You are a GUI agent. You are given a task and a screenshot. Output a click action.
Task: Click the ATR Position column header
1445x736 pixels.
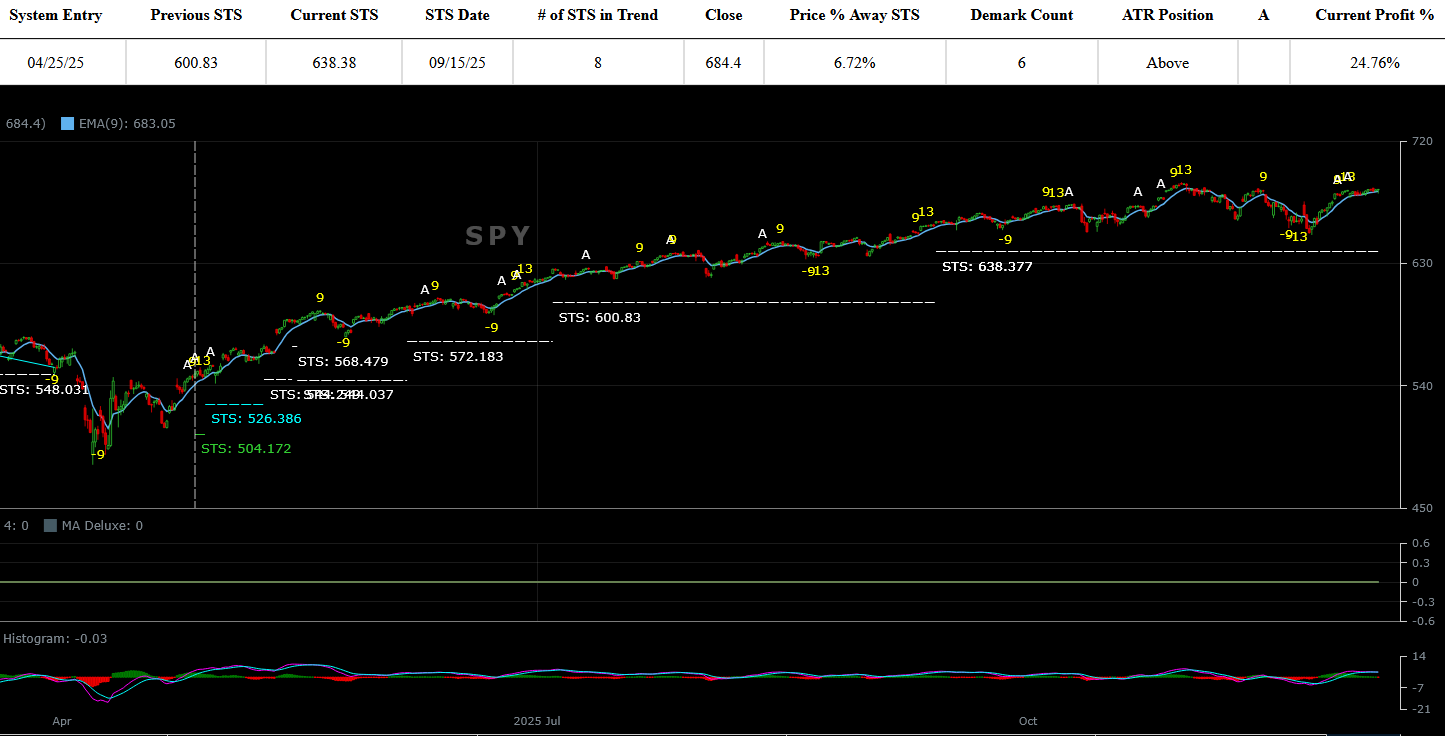coord(1167,15)
